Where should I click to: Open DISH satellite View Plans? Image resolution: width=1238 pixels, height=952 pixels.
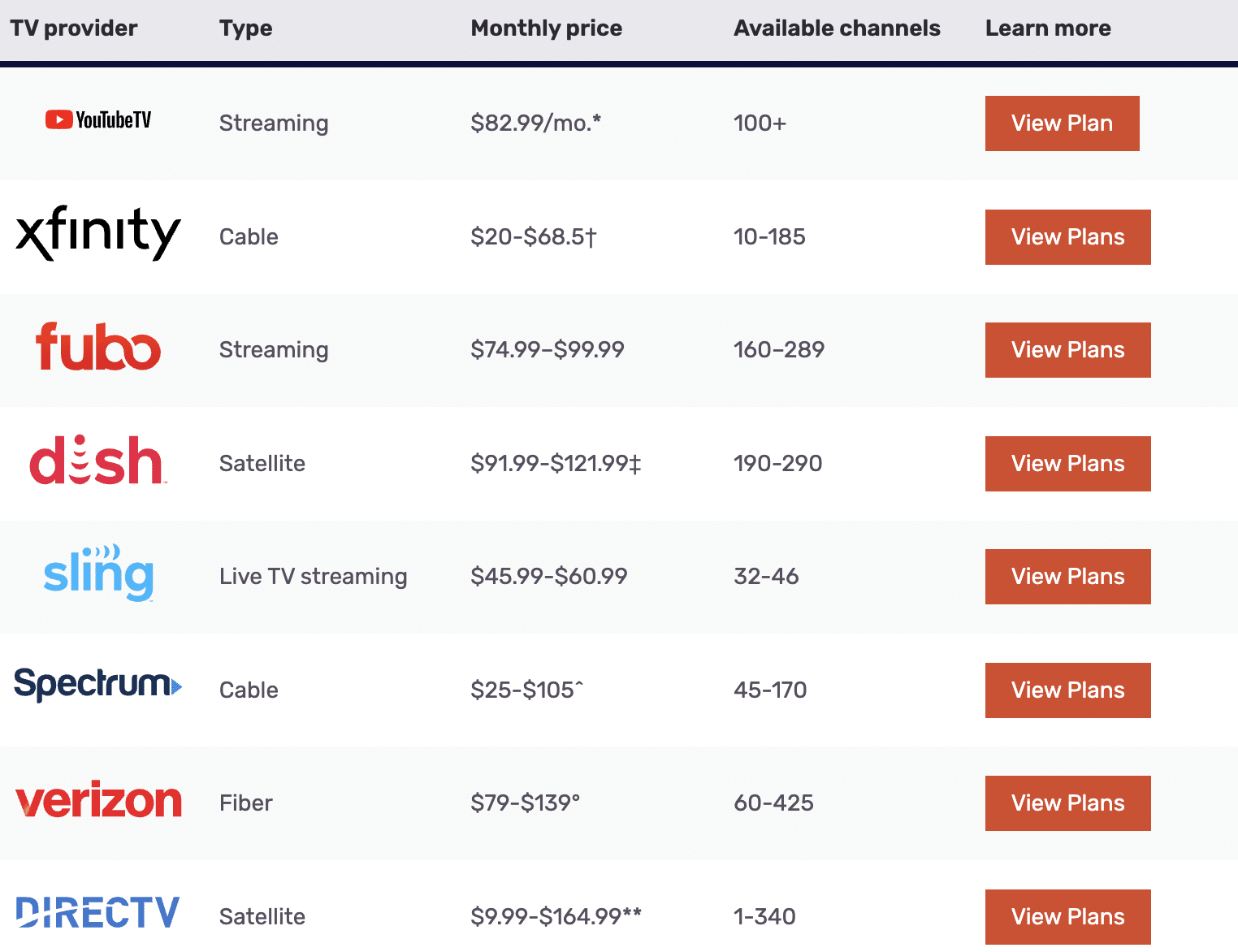coord(1067,463)
